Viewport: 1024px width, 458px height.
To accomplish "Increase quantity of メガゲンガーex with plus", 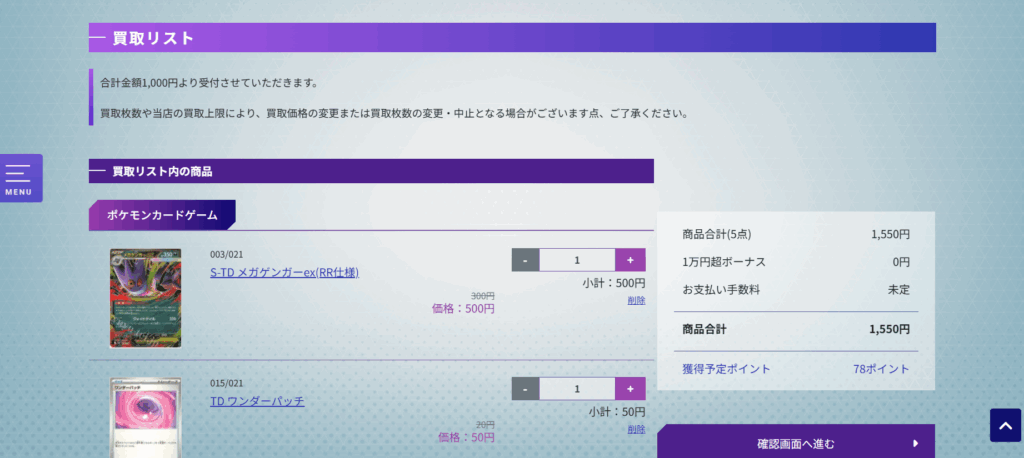I will [x=630, y=260].
